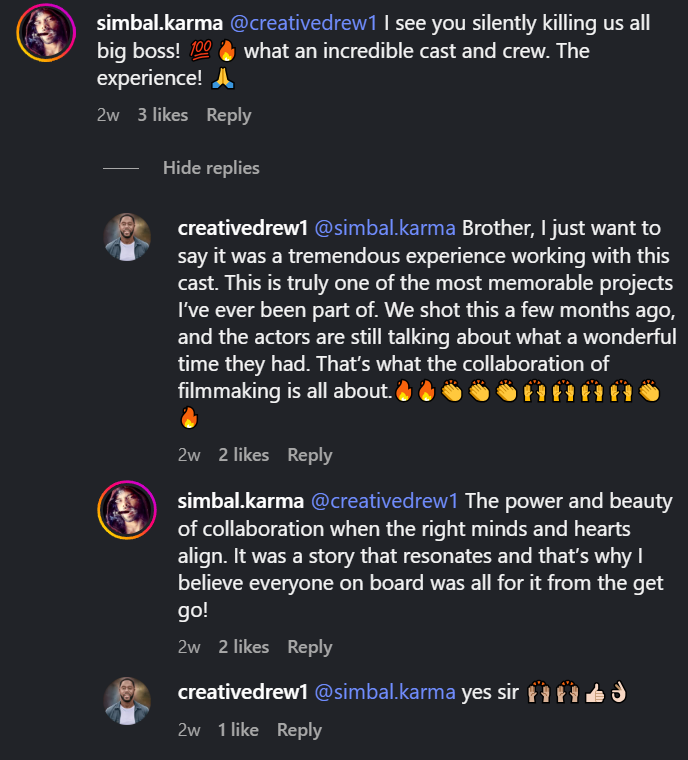Click creativedrew1's avatar beside the 'yes sir' reply

[x=127, y=701]
